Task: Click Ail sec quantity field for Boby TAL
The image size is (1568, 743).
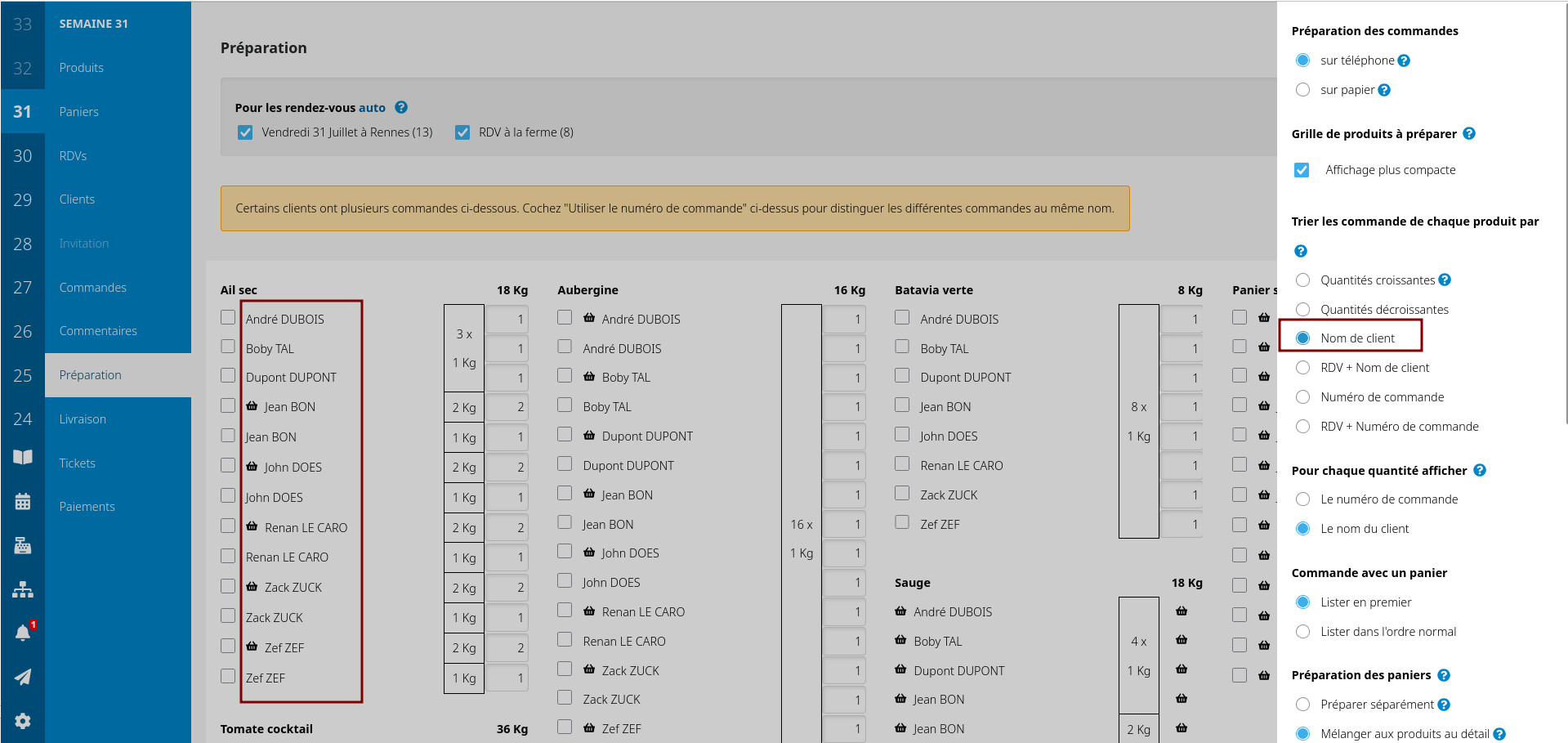Action: point(507,349)
